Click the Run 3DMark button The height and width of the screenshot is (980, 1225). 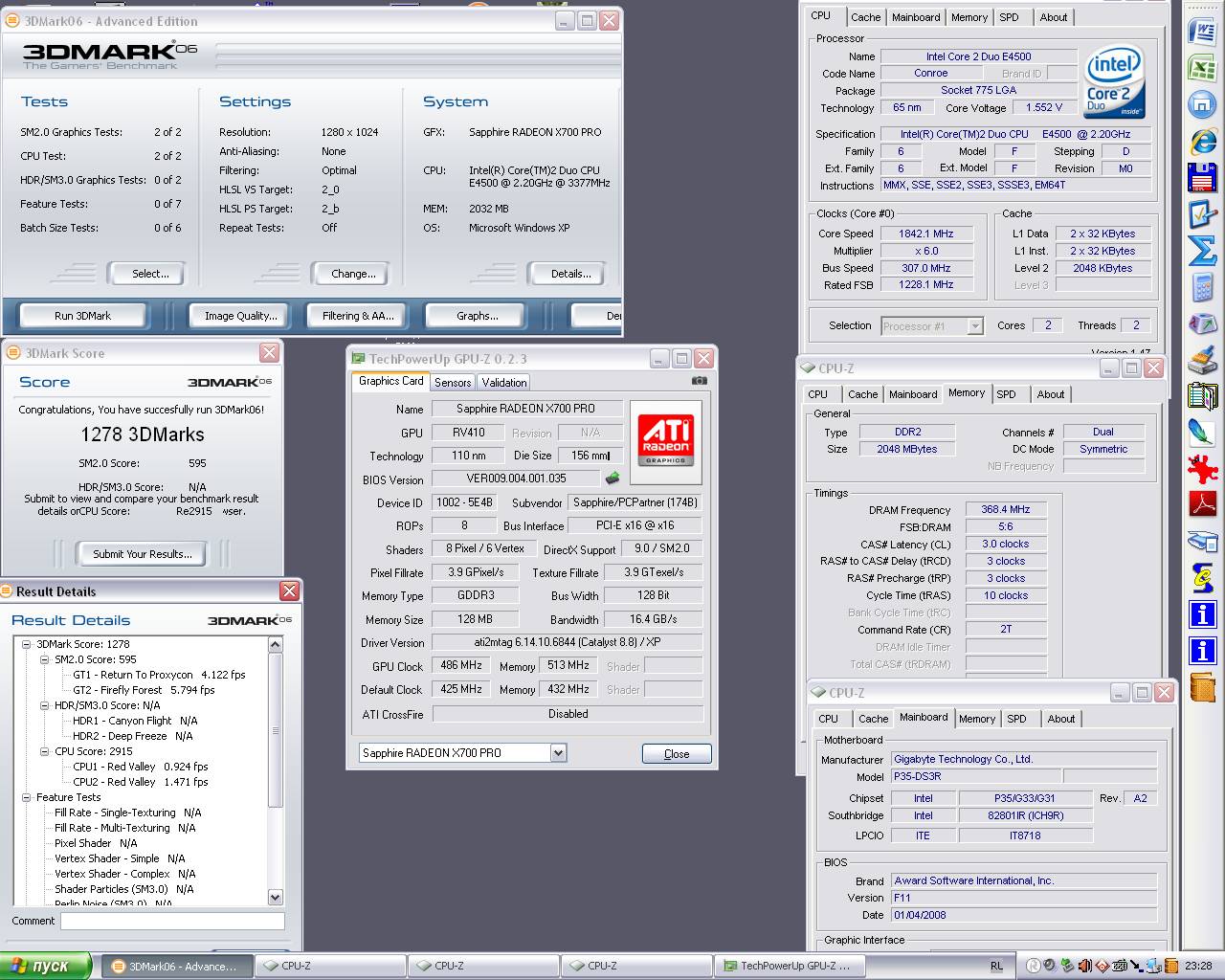tap(82, 316)
